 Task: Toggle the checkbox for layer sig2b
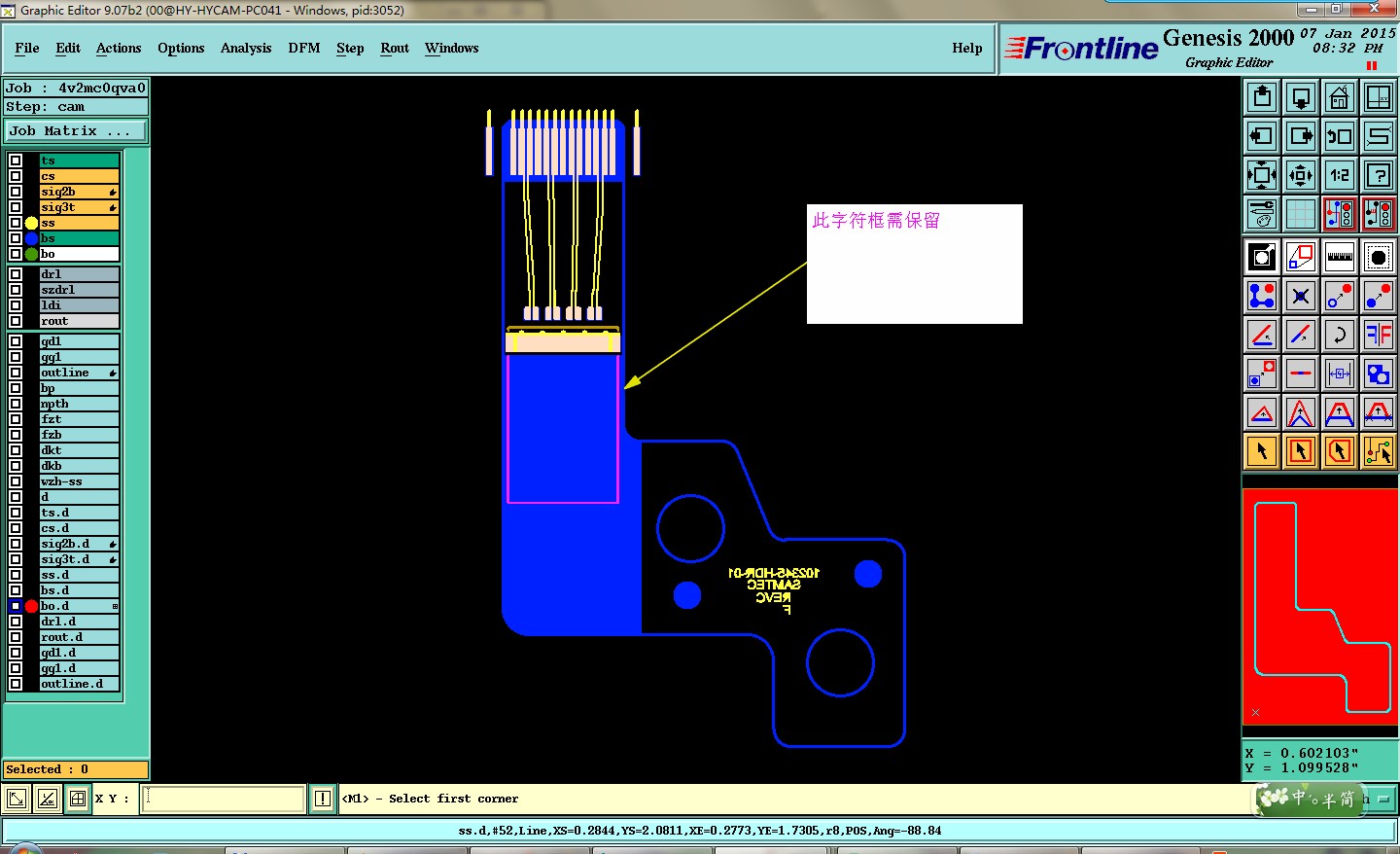[16, 192]
